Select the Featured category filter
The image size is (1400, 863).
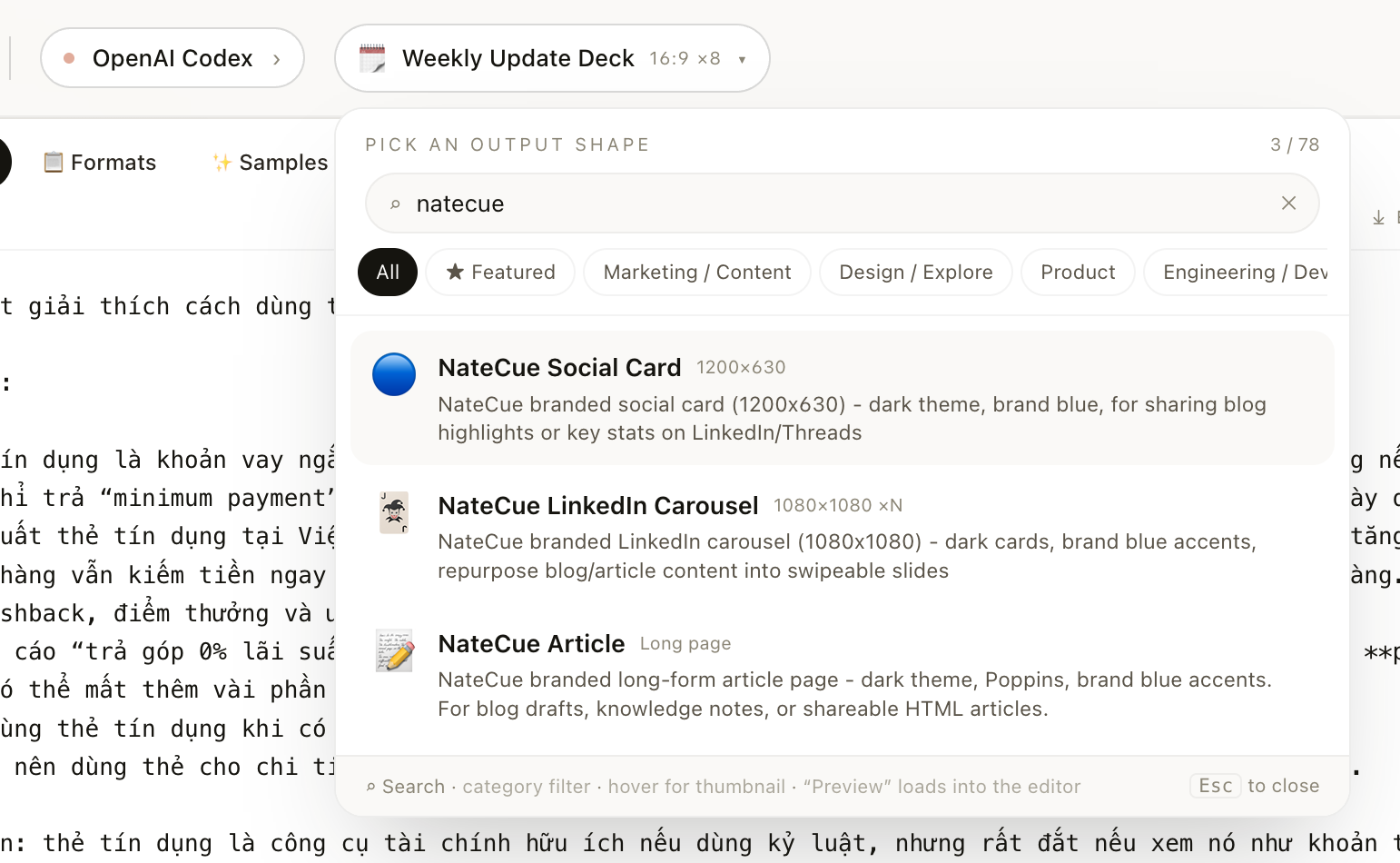[500, 272]
